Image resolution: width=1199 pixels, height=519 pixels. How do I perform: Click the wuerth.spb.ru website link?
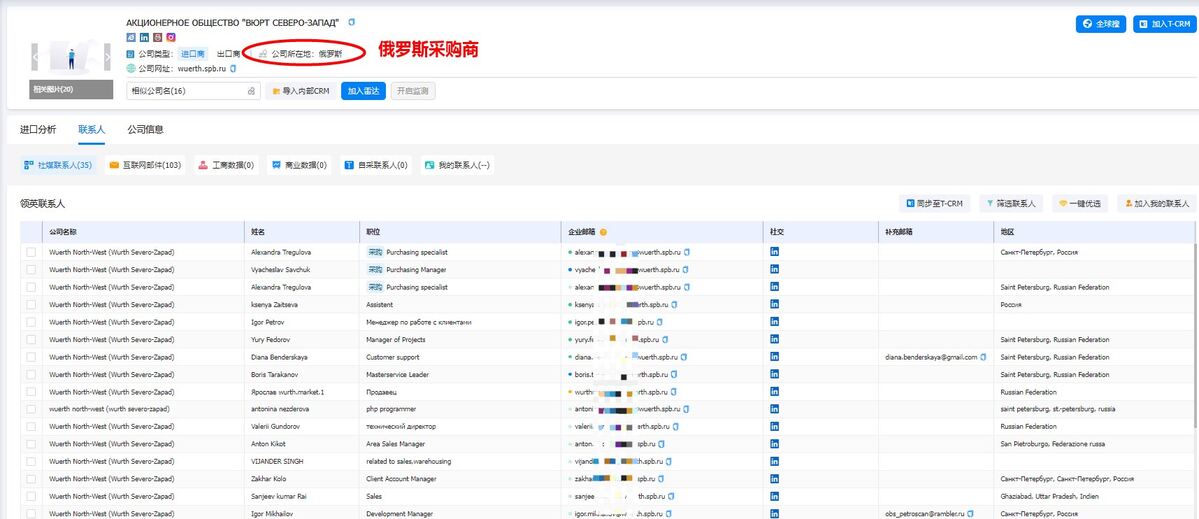[202, 69]
